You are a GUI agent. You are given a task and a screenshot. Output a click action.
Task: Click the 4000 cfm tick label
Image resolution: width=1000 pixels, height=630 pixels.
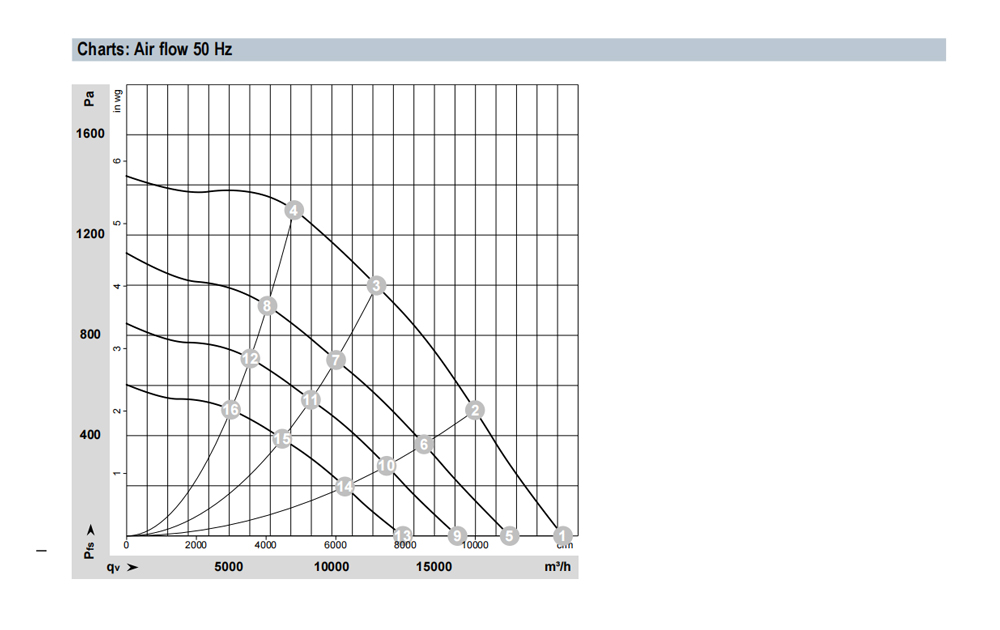[265, 545]
